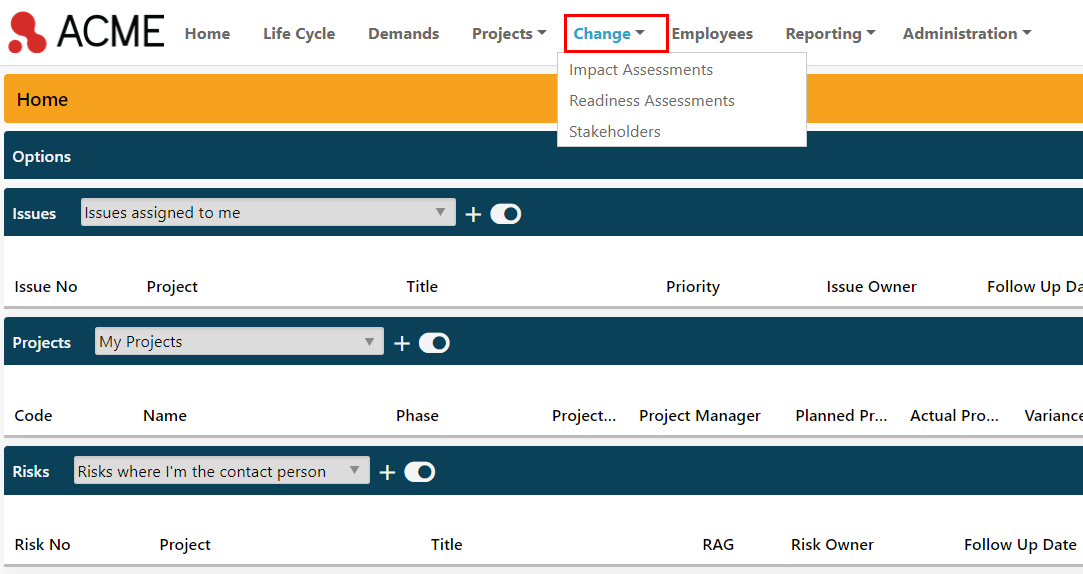Open the 'Issues assigned to me' dropdown

[268, 212]
